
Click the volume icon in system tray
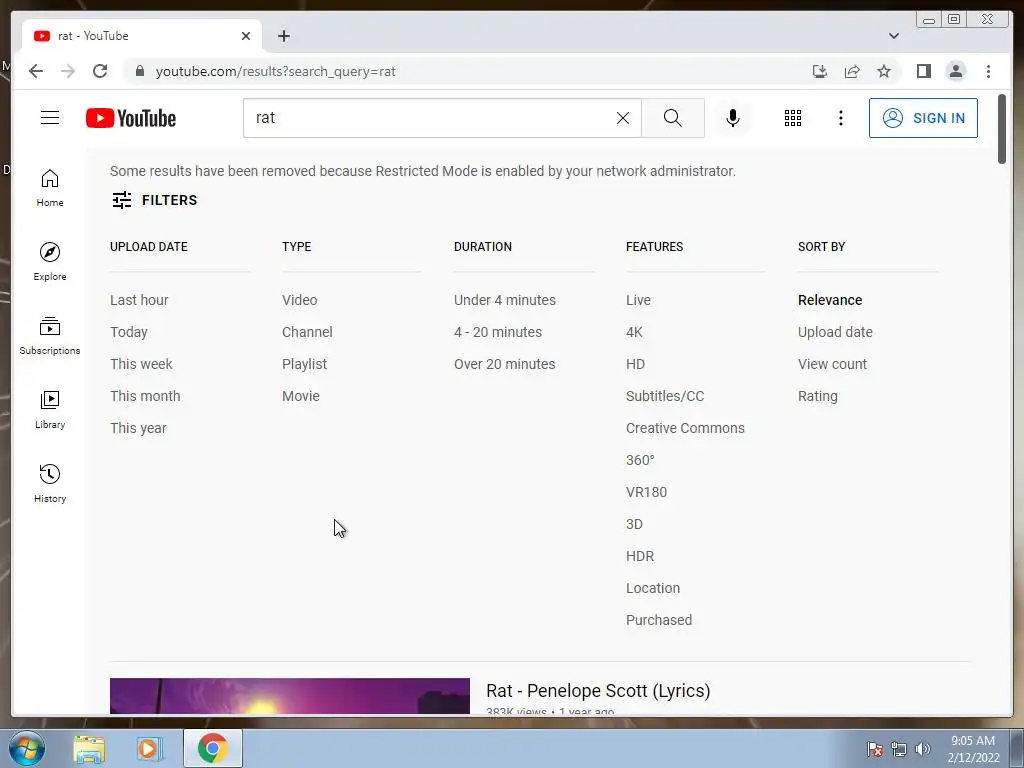[923, 749]
